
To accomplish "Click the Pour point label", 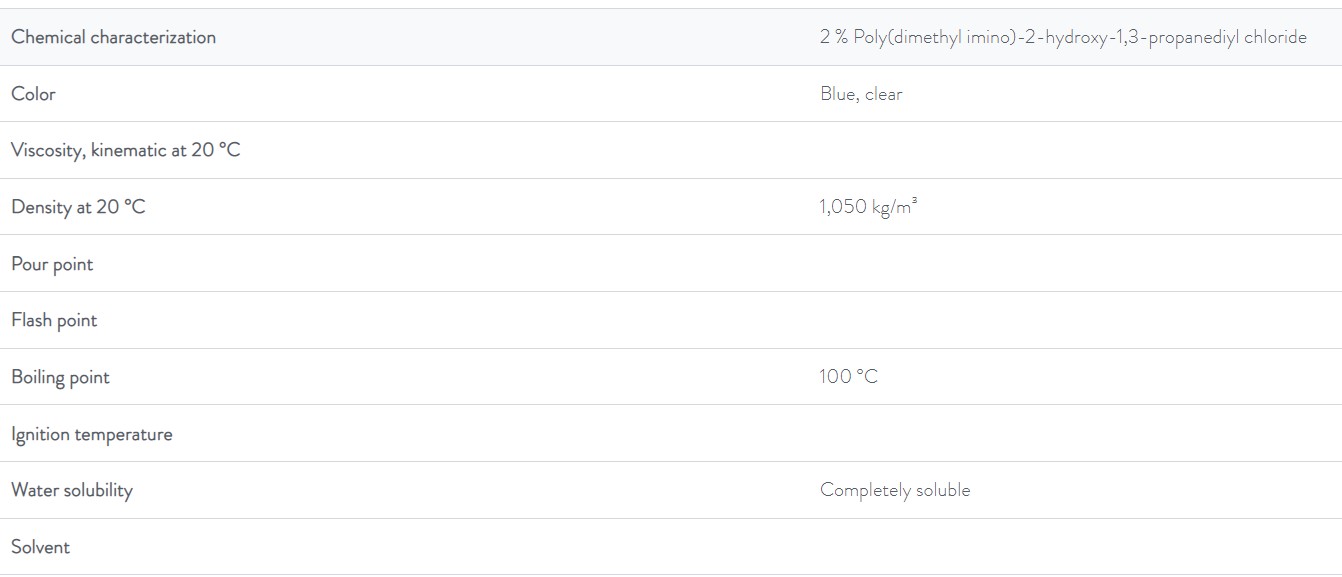I will tap(52, 264).
